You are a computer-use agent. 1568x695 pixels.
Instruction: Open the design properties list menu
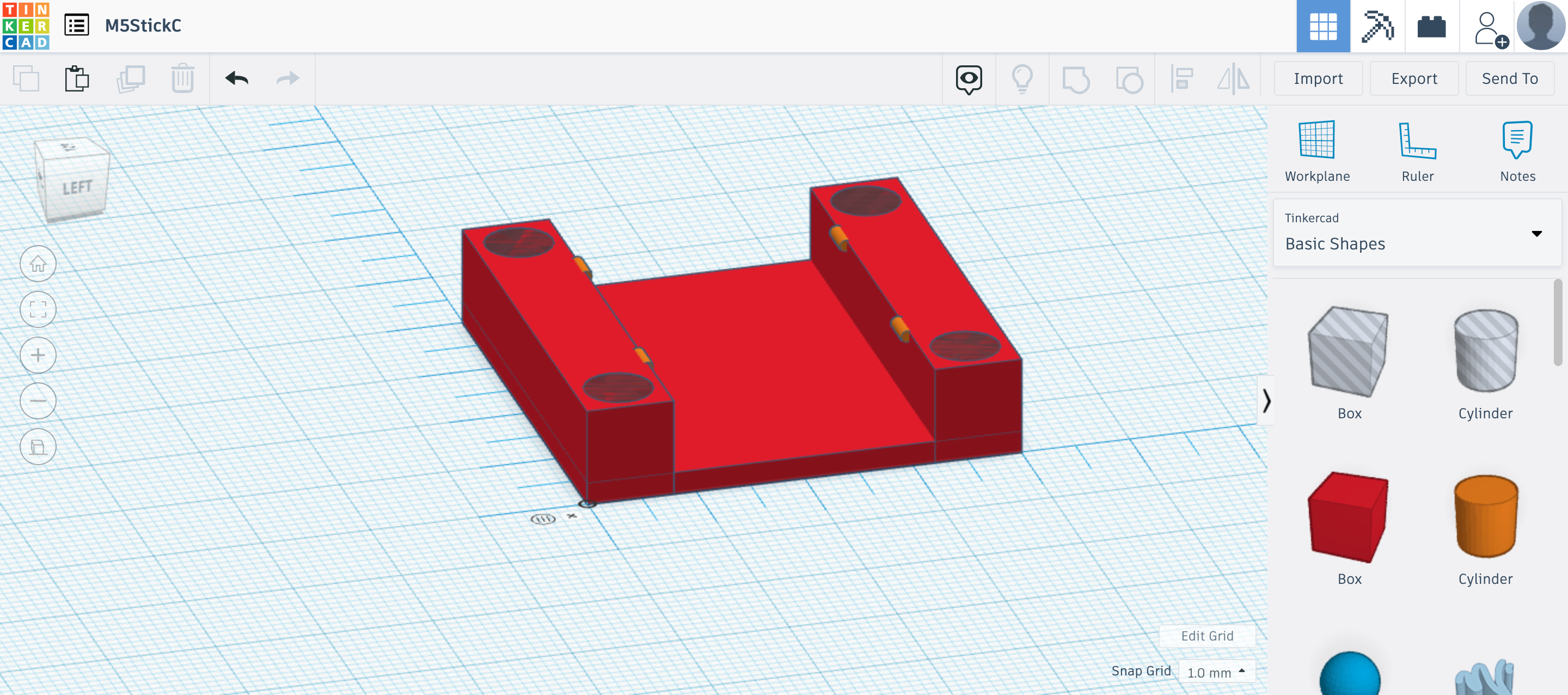click(x=77, y=26)
